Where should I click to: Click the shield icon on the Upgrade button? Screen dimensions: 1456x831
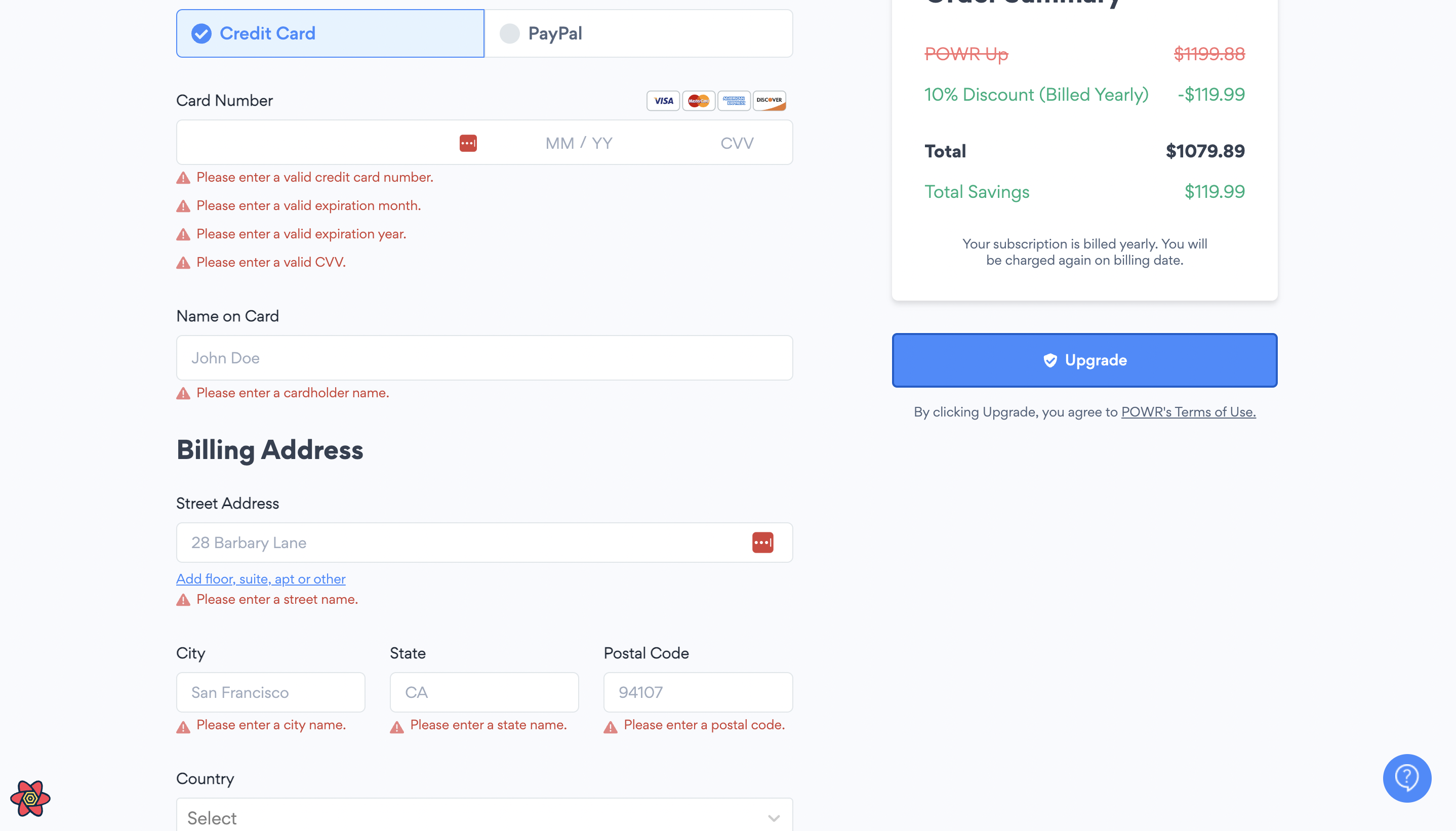pyautogui.click(x=1050, y=360)
